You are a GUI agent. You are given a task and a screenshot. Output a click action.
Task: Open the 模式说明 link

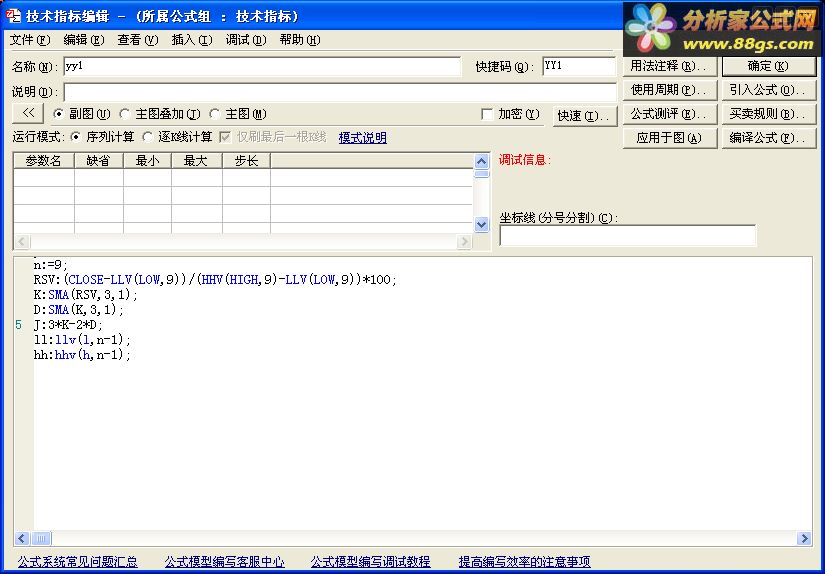point(363,138)
